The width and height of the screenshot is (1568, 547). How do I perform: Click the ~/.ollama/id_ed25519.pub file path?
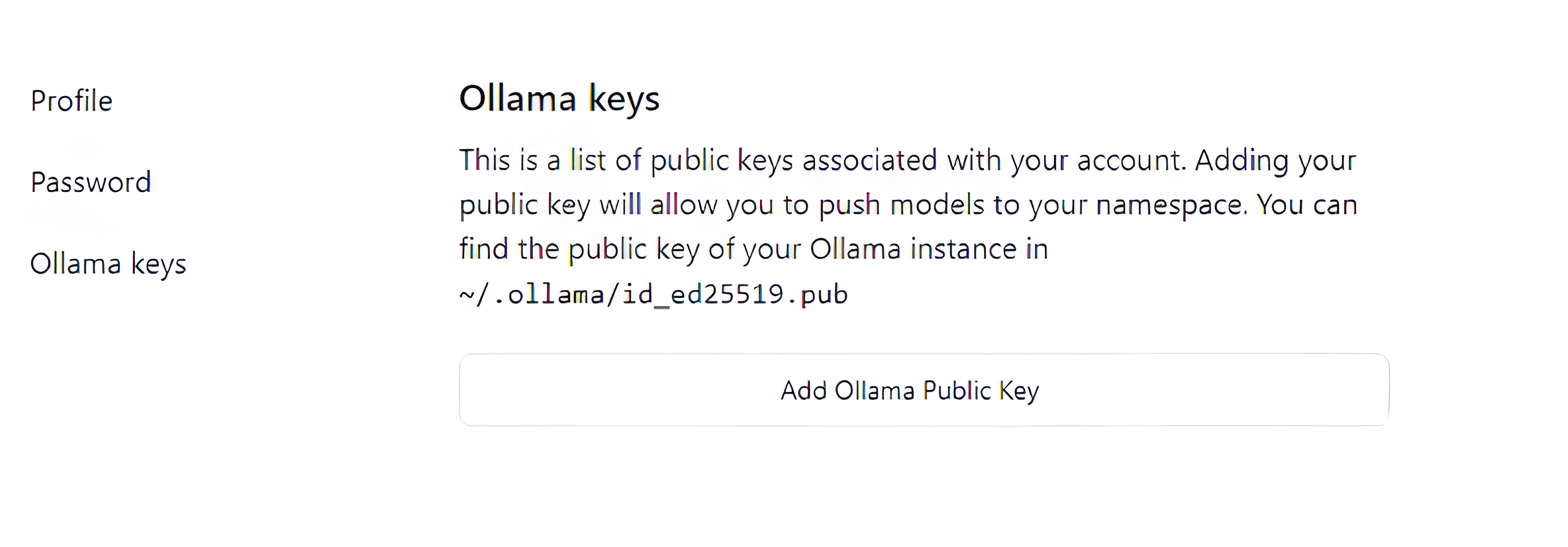click(x=653, y=295)
